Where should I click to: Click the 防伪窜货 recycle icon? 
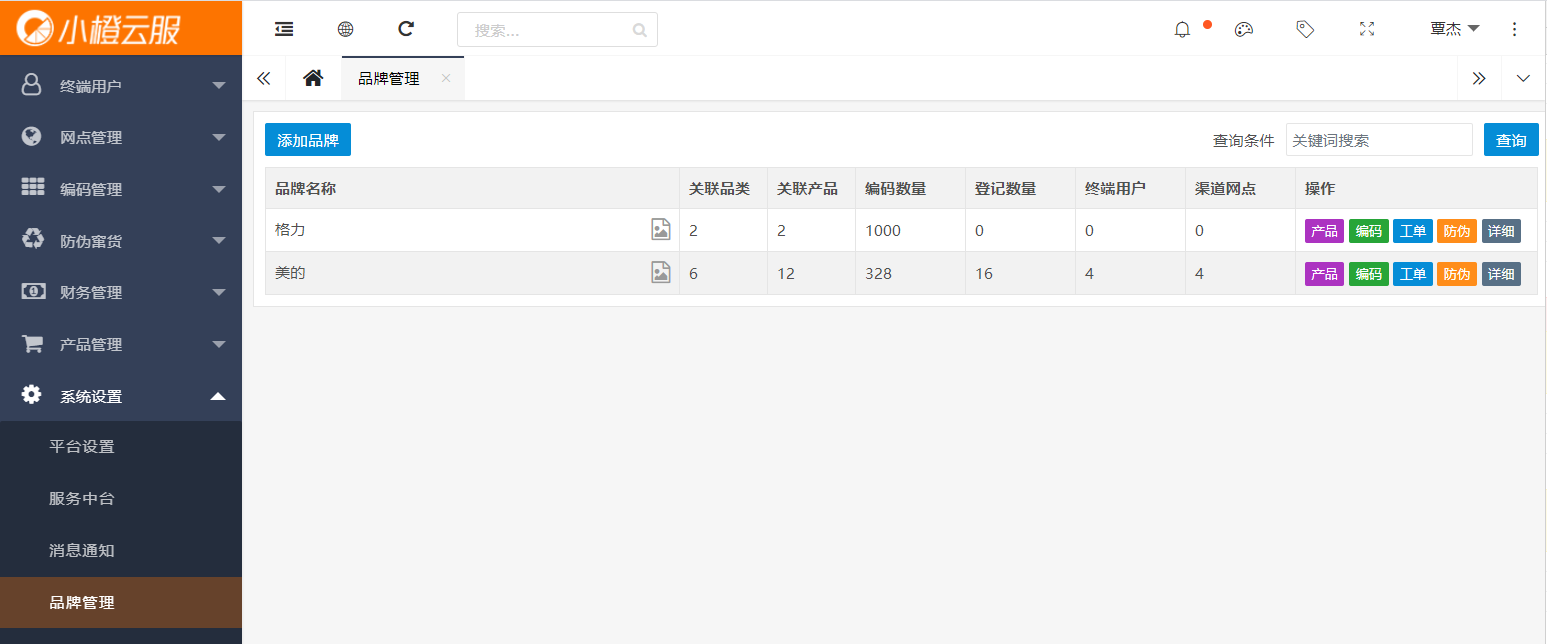[33, 240]
